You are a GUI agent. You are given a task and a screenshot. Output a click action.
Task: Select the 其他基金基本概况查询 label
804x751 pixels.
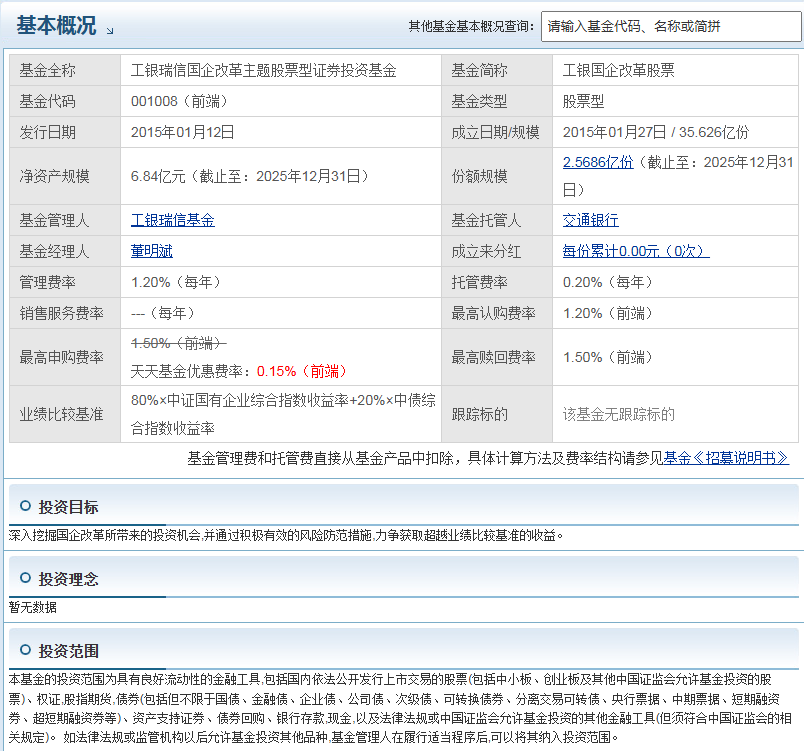pos(472,26)
